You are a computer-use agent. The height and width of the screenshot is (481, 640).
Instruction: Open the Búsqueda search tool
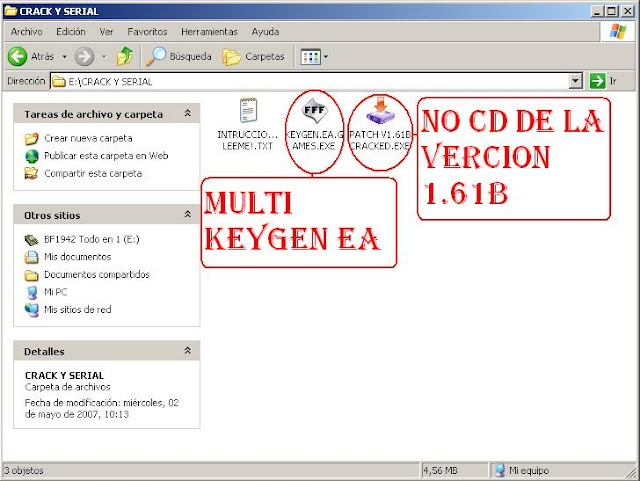pos(179,56)
